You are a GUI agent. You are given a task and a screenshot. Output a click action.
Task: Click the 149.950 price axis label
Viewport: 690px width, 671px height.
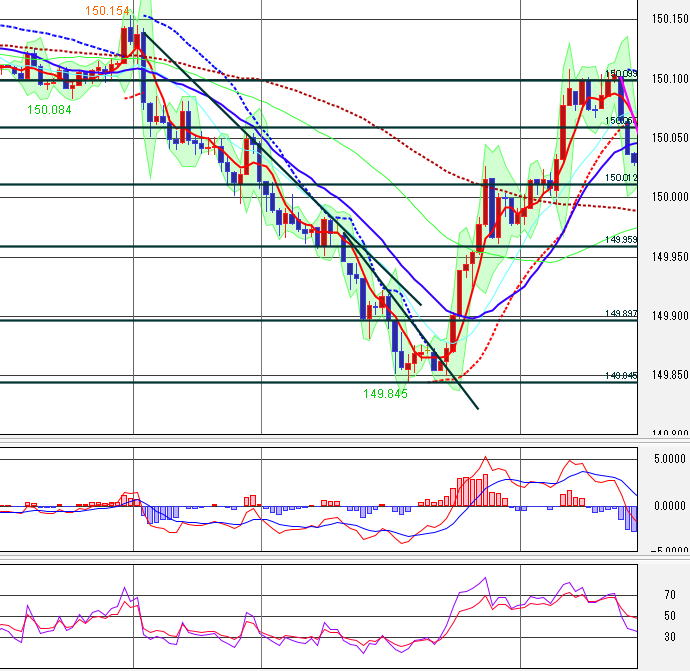pos(668,257)
